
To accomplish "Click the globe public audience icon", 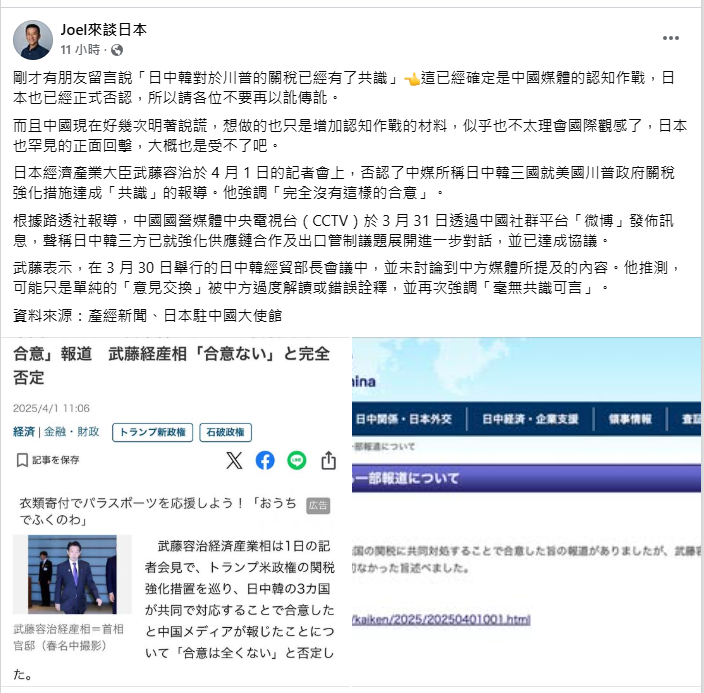I will click(x=117, y=50).
